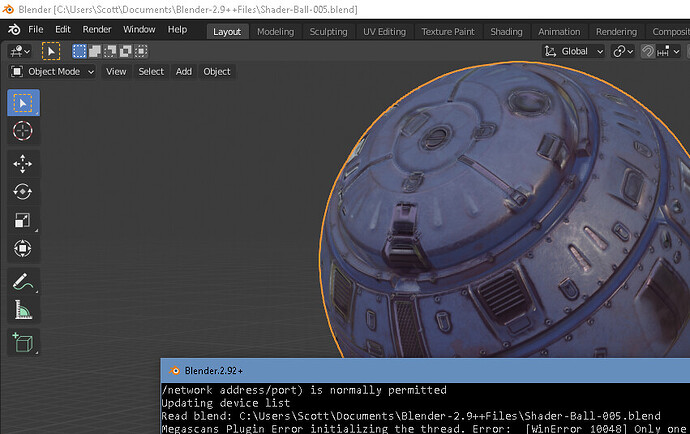Click the 'Updating device list' console line

[x=226, y=403]
